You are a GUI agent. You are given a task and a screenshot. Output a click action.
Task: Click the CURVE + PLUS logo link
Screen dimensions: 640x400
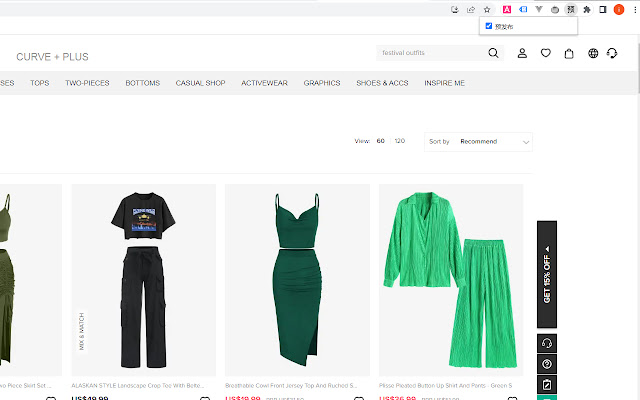[52, 57]
